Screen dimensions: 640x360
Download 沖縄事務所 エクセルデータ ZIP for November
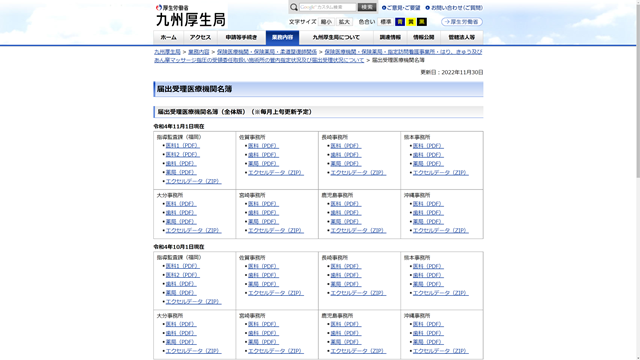[x=440, y=231]
